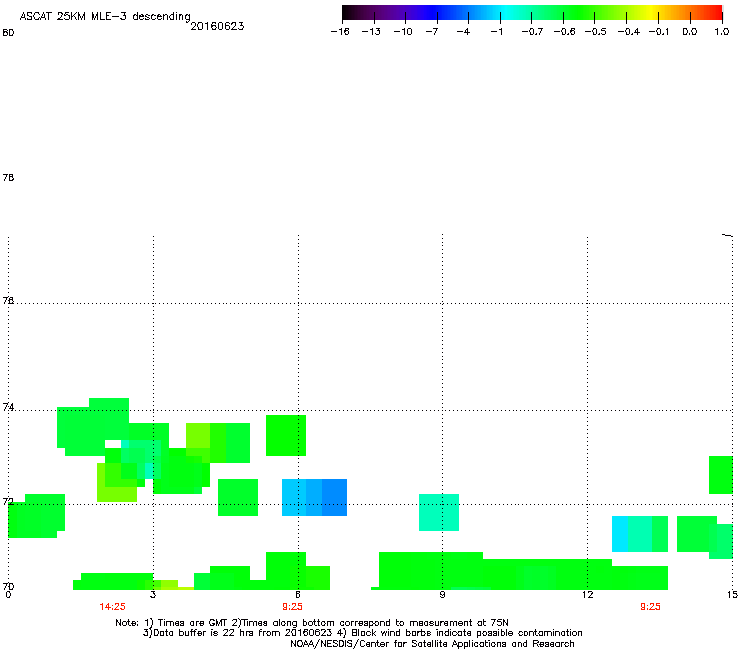Screen dimensions: 740x650
Task: Click the -13 label on the color scale
Action: [x=371, y=32]
